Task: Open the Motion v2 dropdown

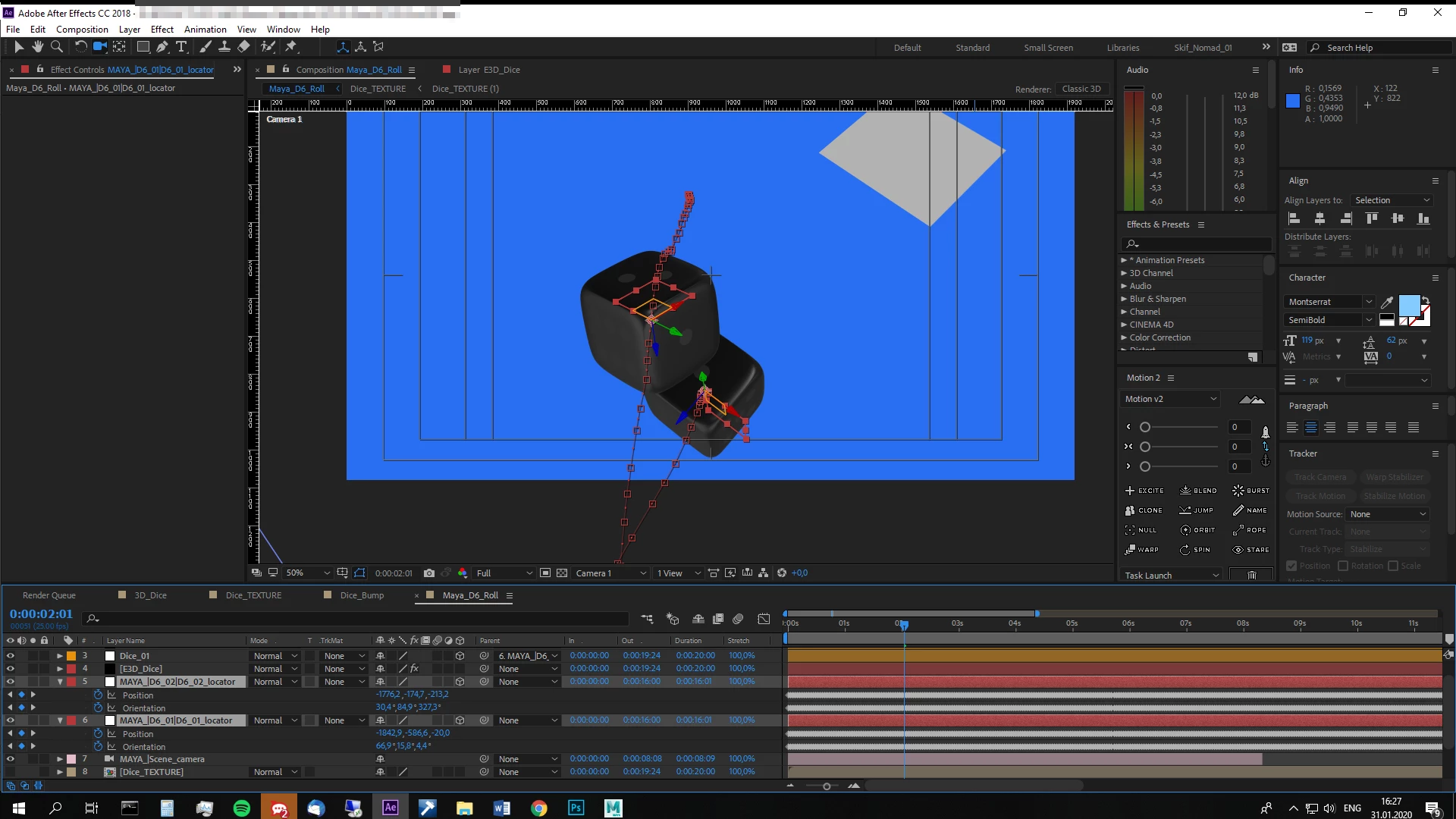Action: click(1171, 399)
